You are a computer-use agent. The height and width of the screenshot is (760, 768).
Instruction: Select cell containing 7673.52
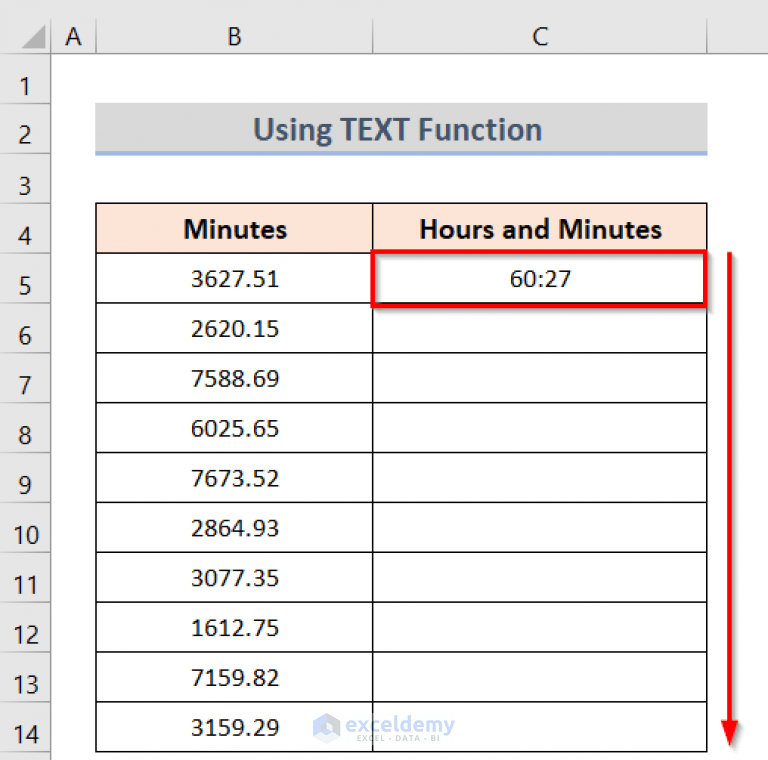click(234, 478)
